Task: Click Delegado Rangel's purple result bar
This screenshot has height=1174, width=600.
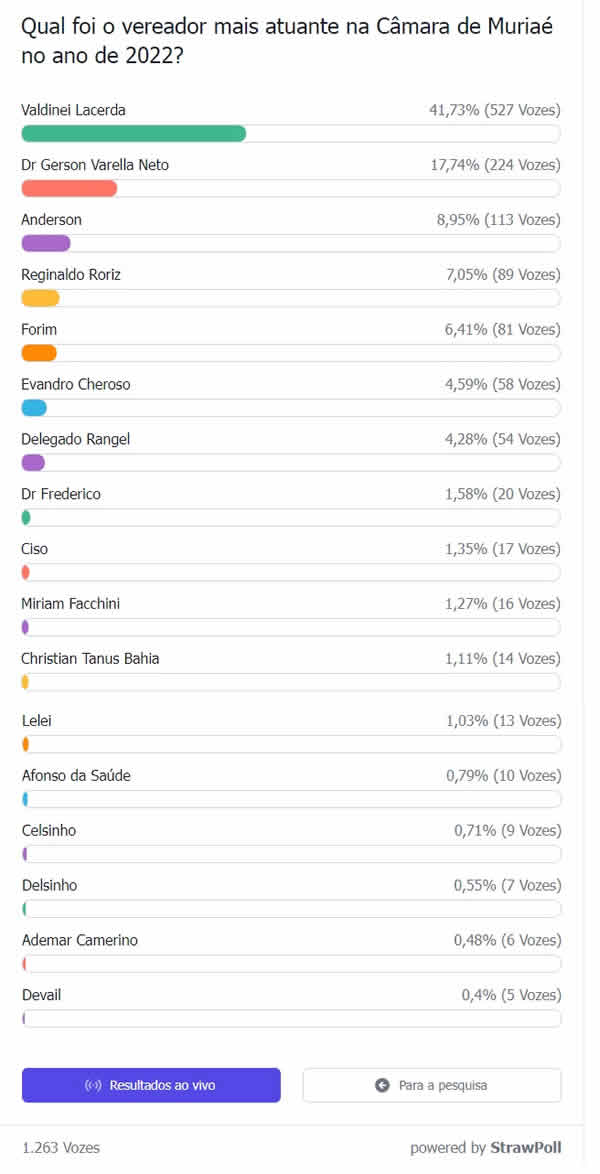Action: click(x=33, y=462)
